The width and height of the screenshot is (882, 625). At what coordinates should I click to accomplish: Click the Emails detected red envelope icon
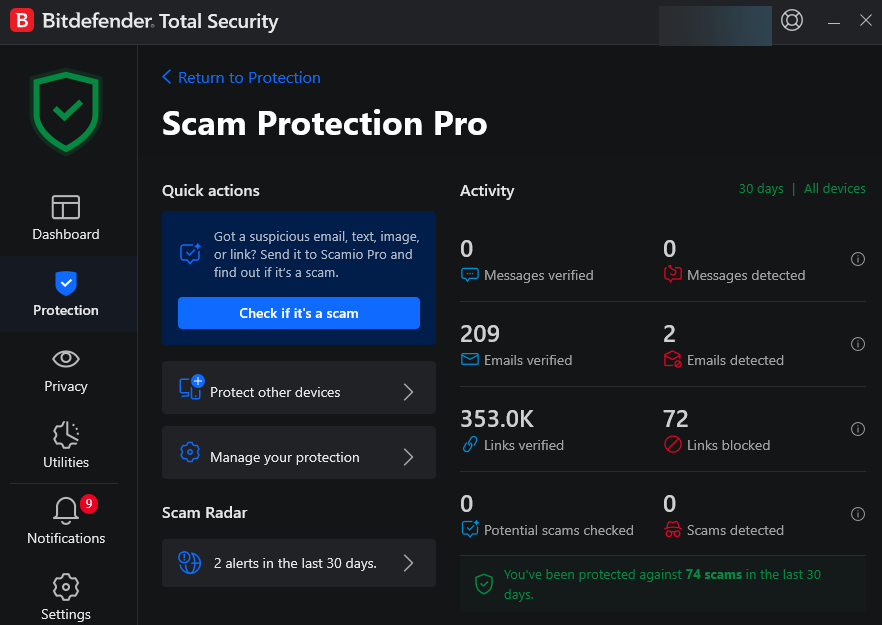tap(673, 359)
